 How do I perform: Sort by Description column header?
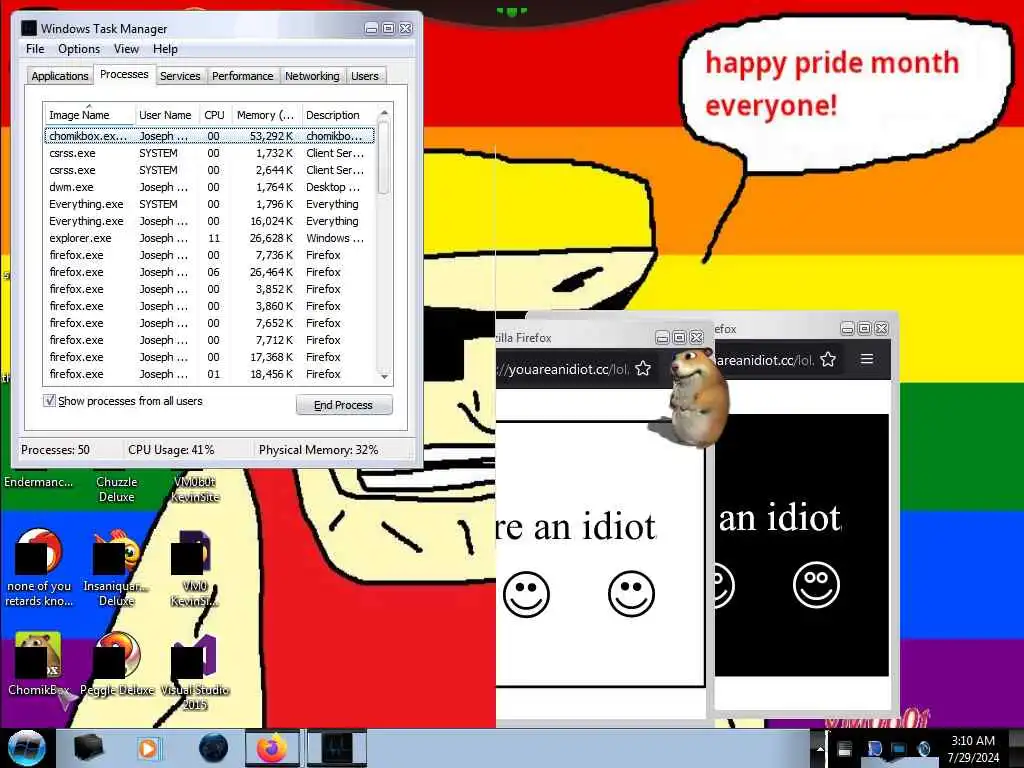click(x=338, y=115)
